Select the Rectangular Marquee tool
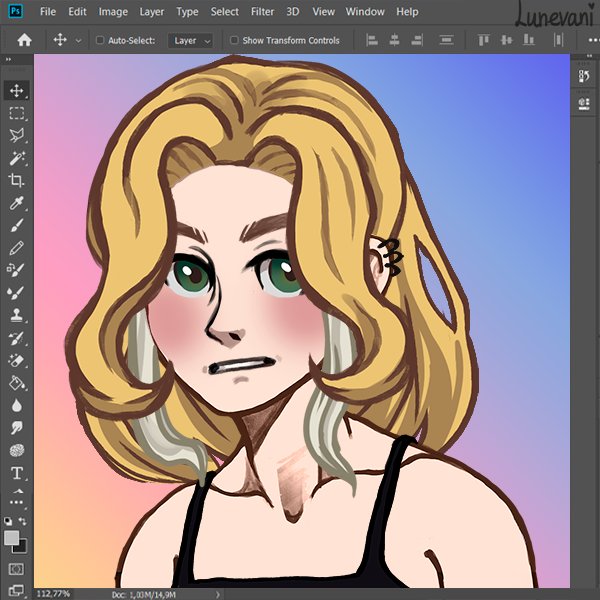Viewport: 600px width, 600px height. tap(16, 113)
